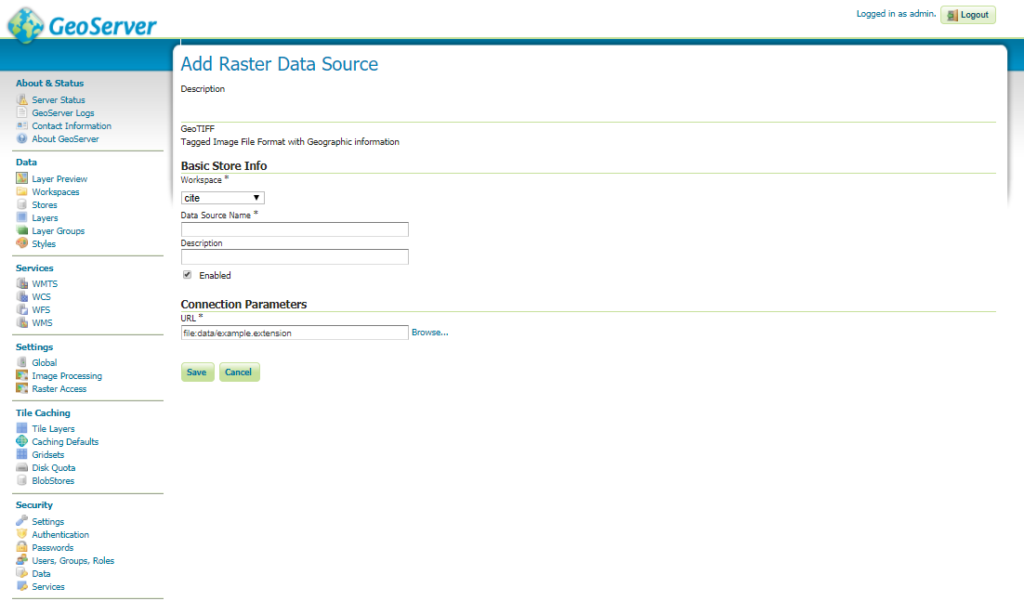Click the Save button
Viewport: 1024px width, 601px height.
pos(196,371)
